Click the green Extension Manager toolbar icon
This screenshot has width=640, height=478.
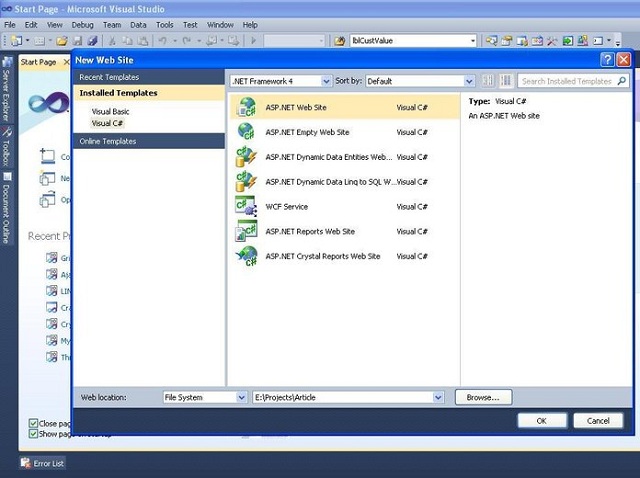(x=567, y=40)
